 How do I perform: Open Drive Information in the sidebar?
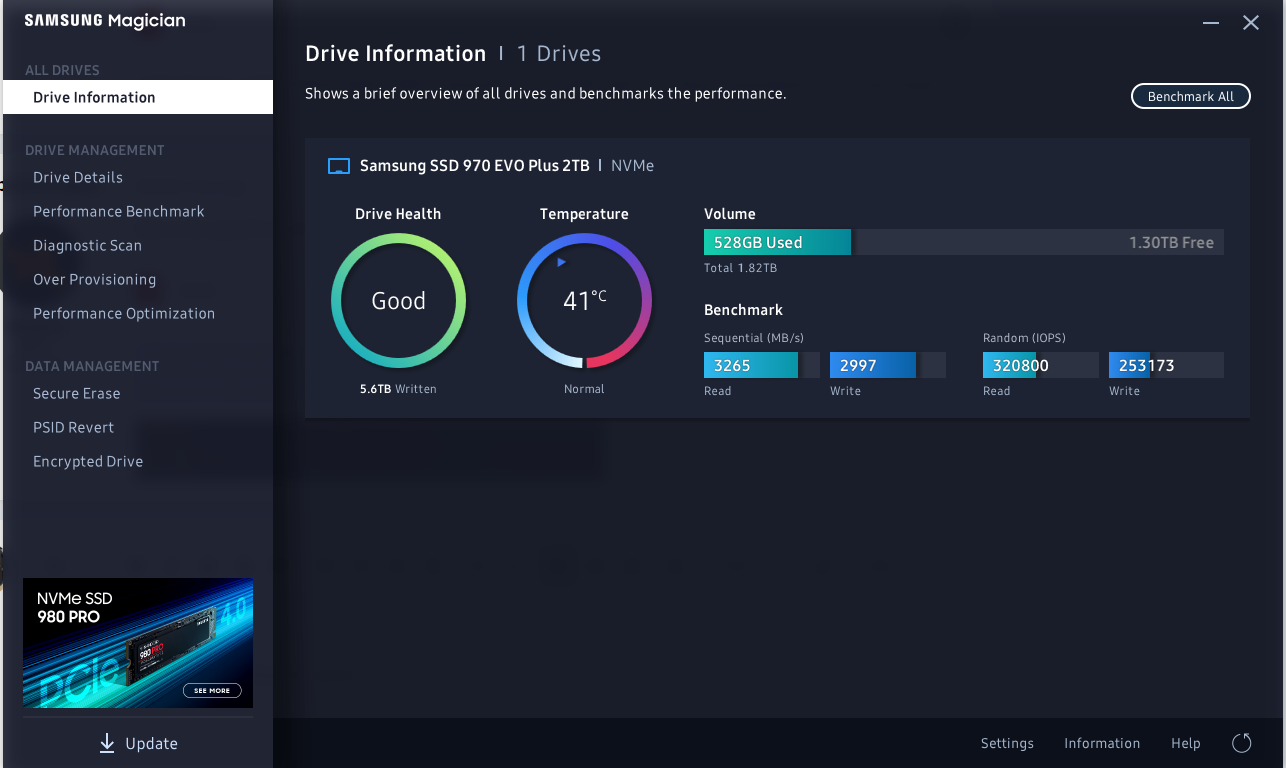click(138, 97)
